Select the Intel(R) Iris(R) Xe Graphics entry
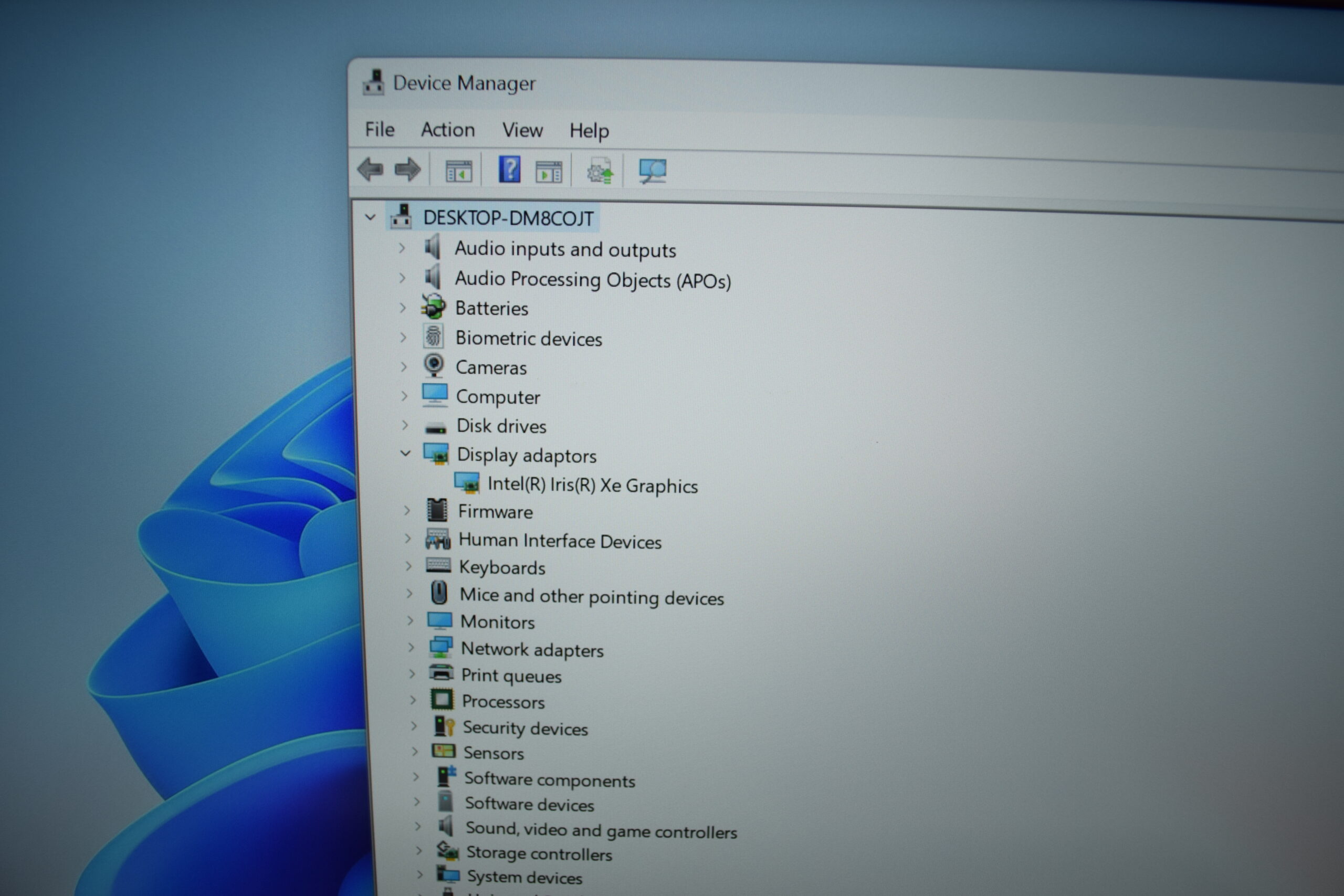Screen dimensions: 1344x896 click(593, 485)
